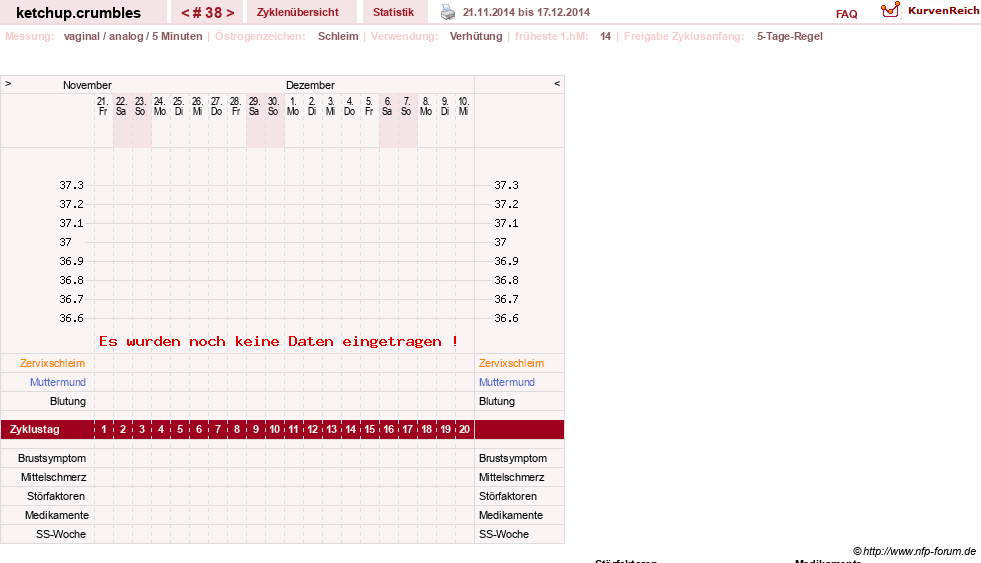Go to next cycle arrow after 38
The image size is (981, 563).
pyautogui.click(x=230, y=13)
